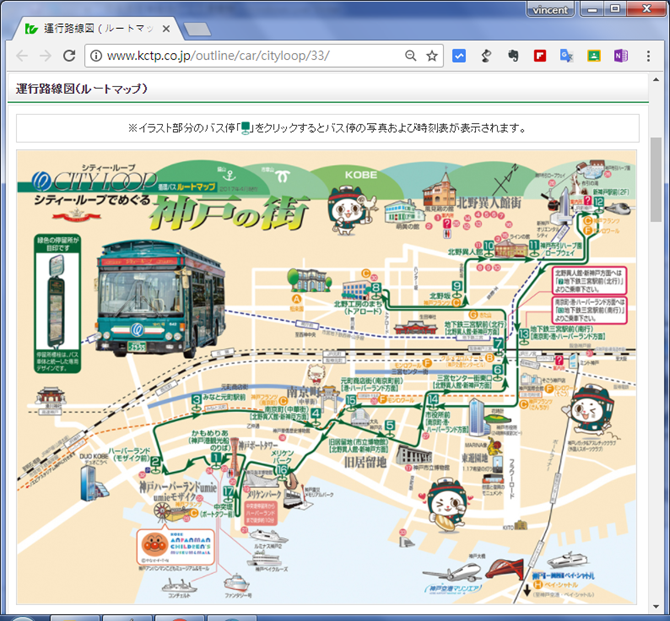Click bus stop 8 Kitano Kobo no Machi
The width and height of the screenshot is (670, 621).
point(376,290)
